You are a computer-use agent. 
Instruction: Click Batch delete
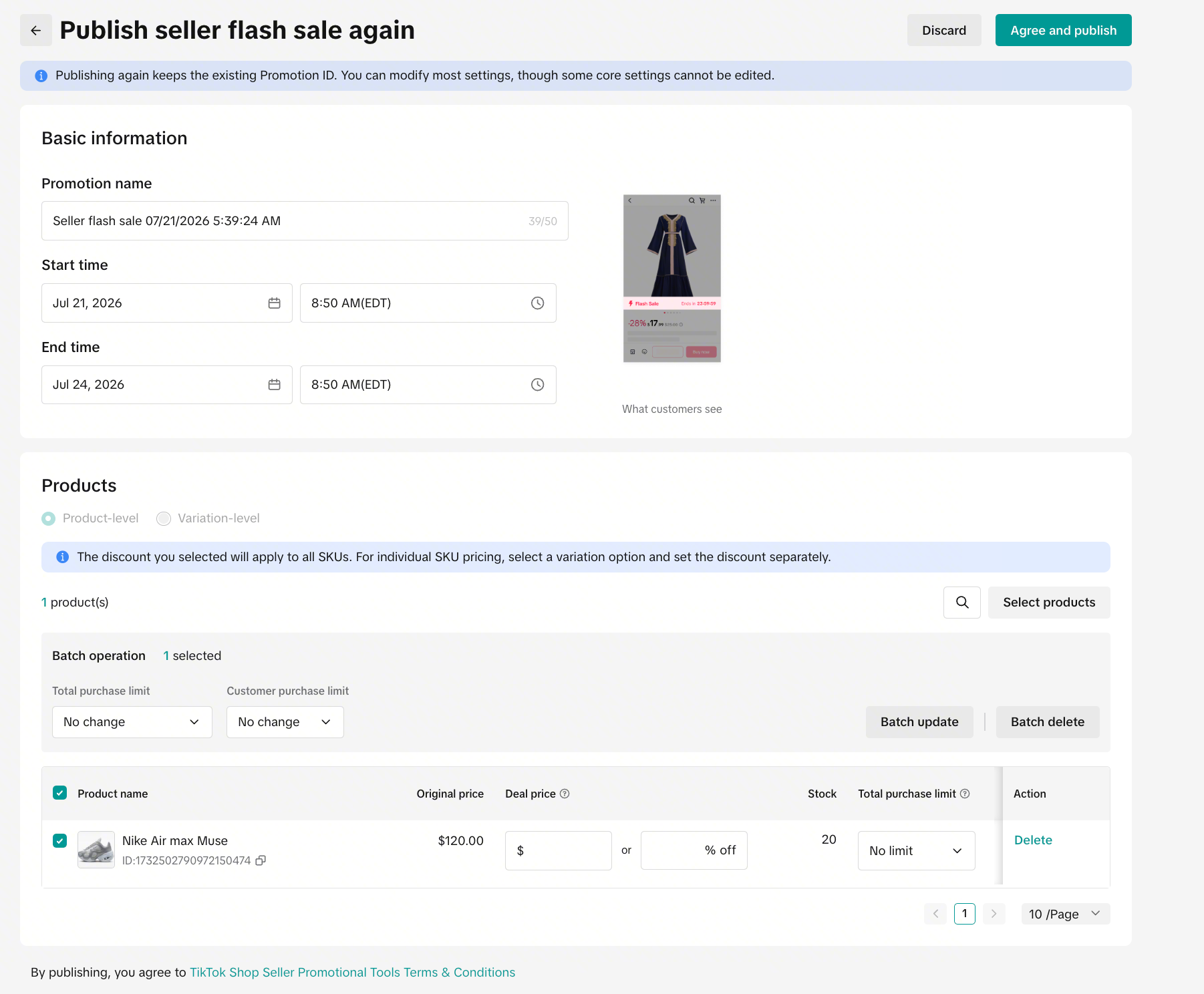1048,722
